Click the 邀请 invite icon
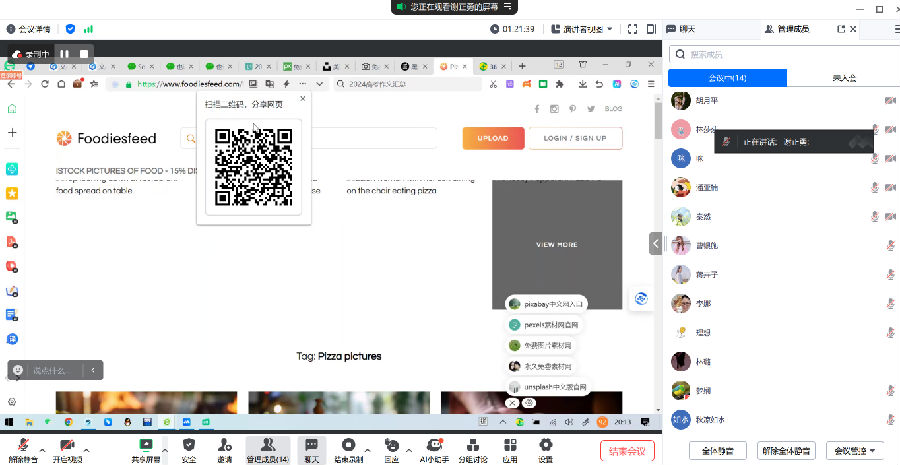 [x=225, y=445]
